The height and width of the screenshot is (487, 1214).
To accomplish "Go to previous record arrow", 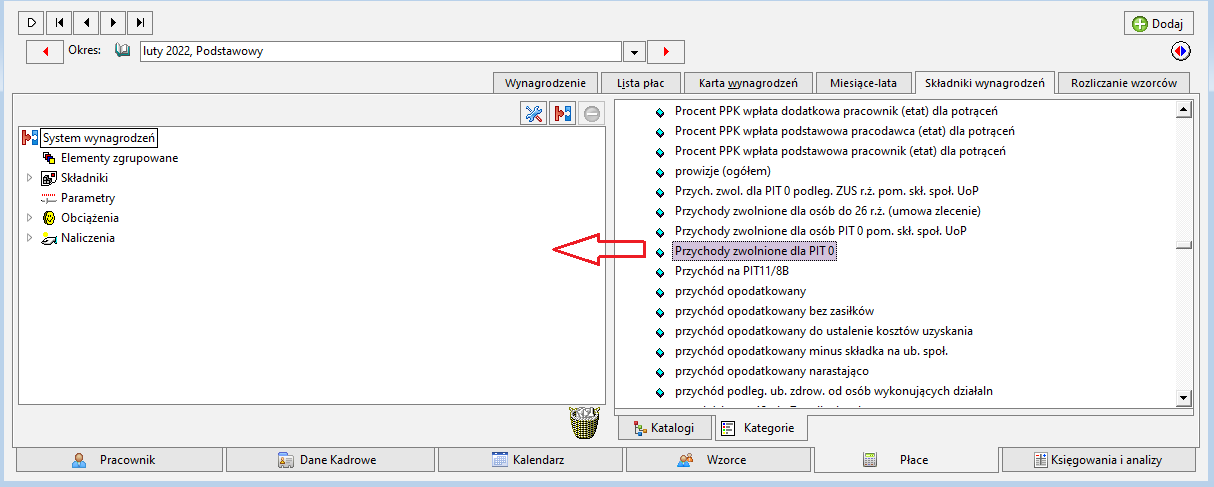I will 86,21.
